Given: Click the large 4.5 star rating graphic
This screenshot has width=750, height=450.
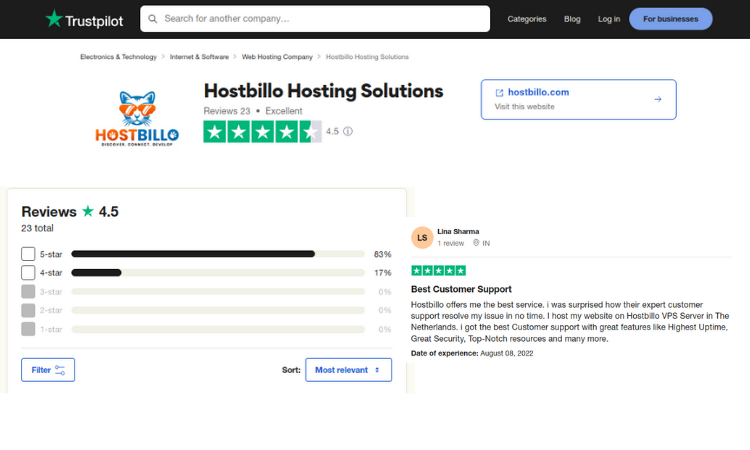Looking at the screenshot, I should click(x=263, y=132).
